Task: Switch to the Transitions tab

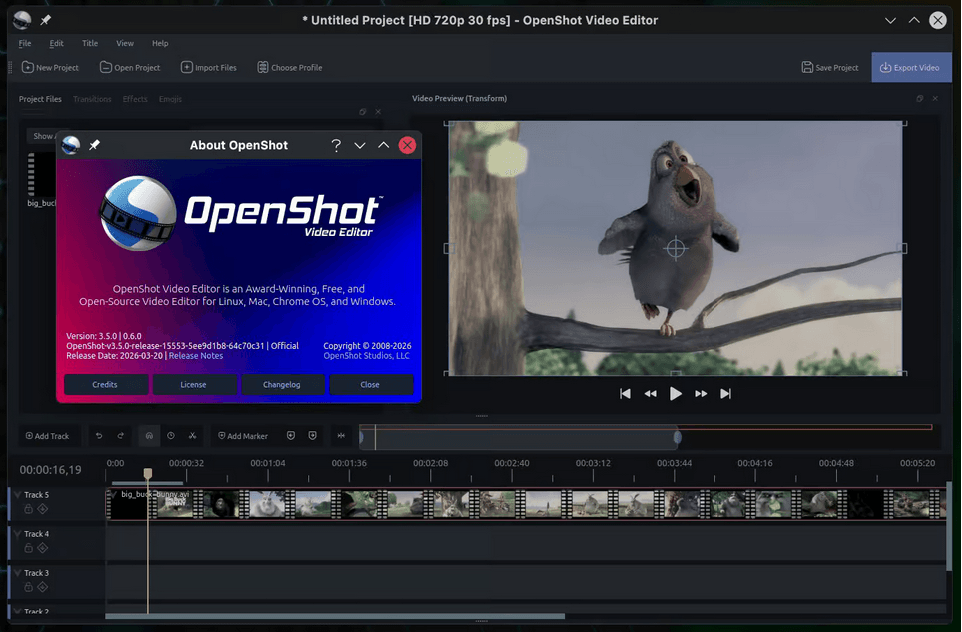Action: point(92,99)
